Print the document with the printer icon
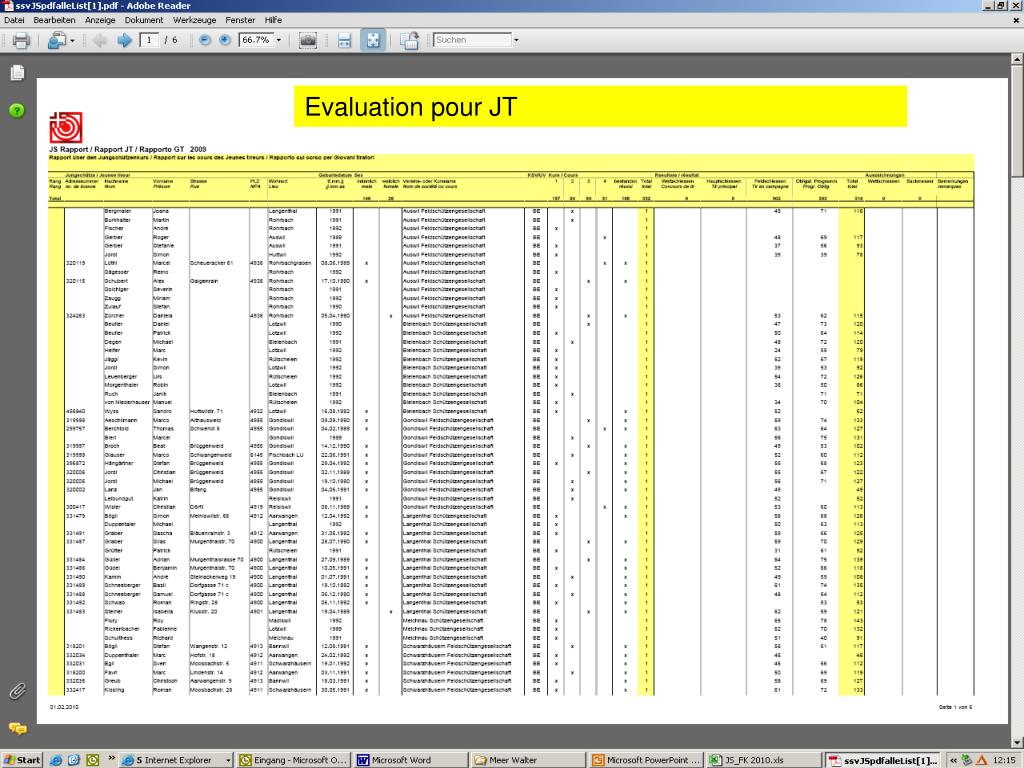 [x=21, y=40]
